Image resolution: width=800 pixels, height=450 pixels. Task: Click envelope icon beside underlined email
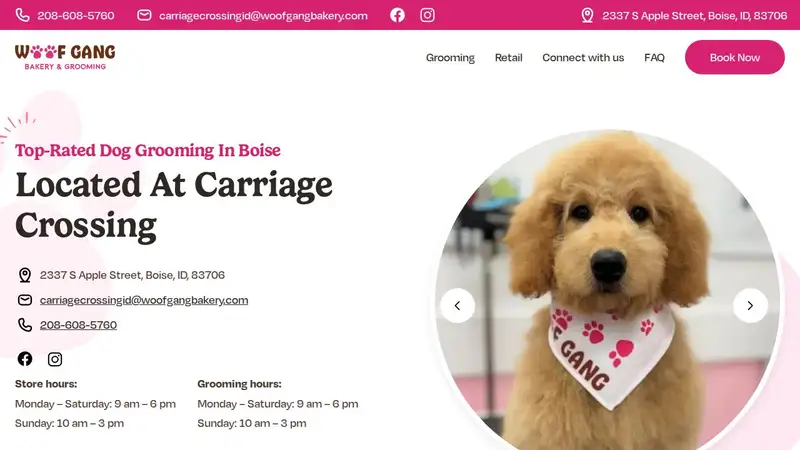[x=24, y=300]
